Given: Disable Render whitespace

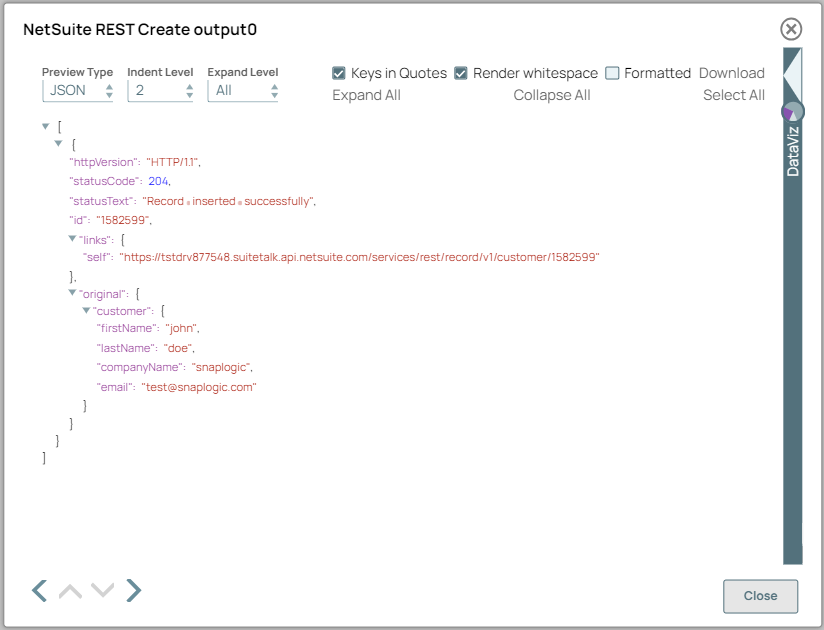Looking at the screenshot, I should pos(461,73).
